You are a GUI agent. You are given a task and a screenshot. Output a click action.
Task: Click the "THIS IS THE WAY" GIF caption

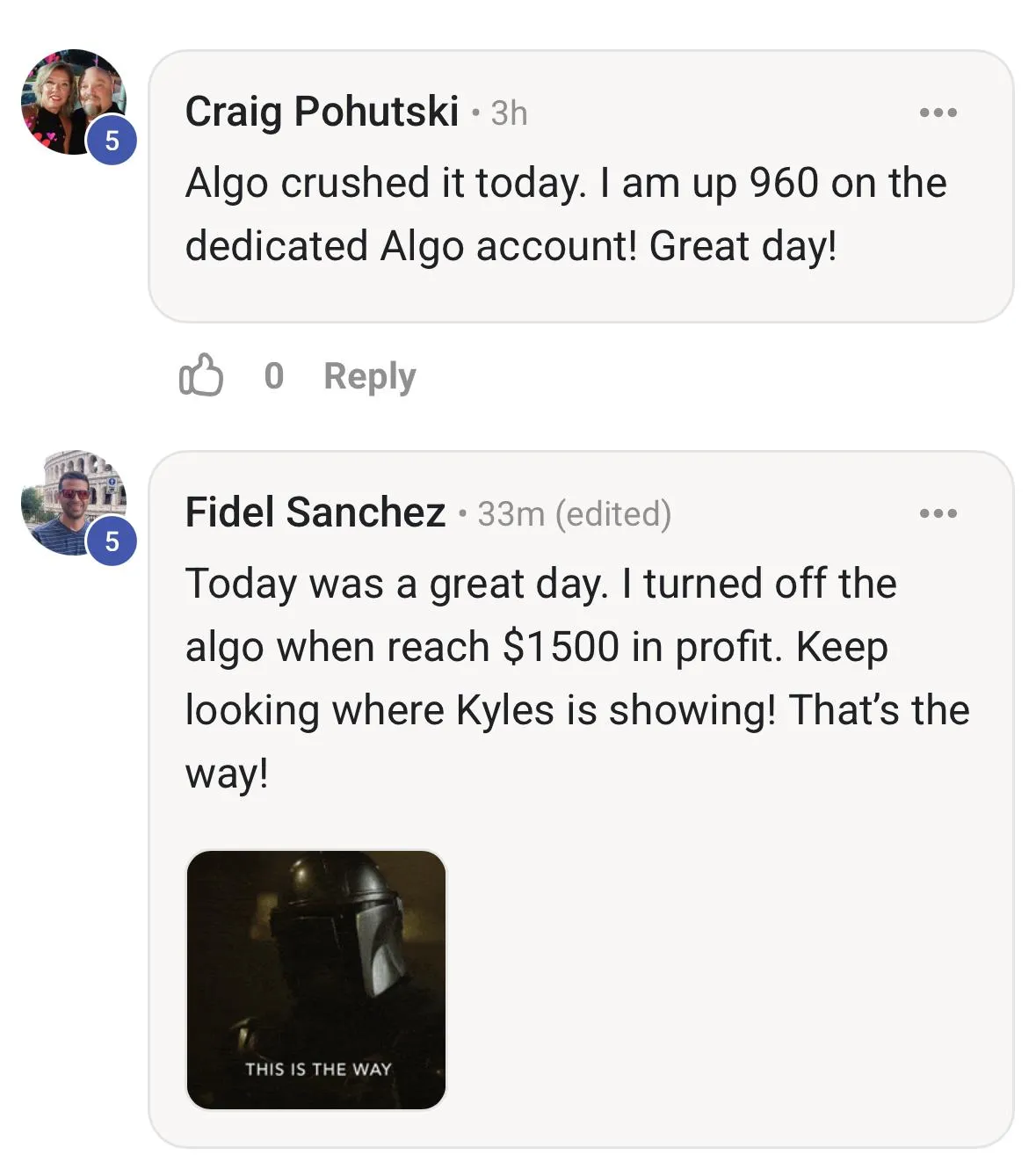[x=318, y=1069]
